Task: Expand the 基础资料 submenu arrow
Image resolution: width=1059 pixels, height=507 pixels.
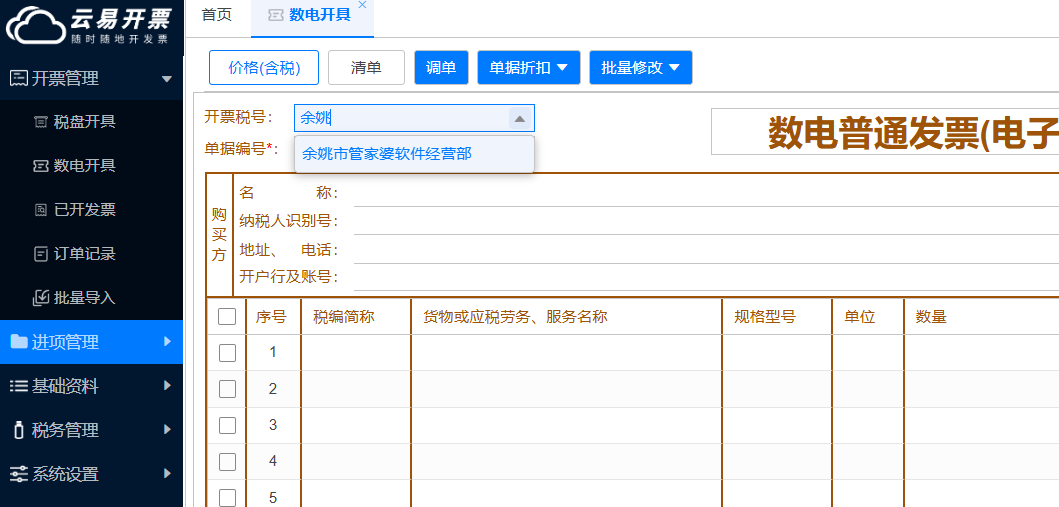Action: (x=167, y=386)
